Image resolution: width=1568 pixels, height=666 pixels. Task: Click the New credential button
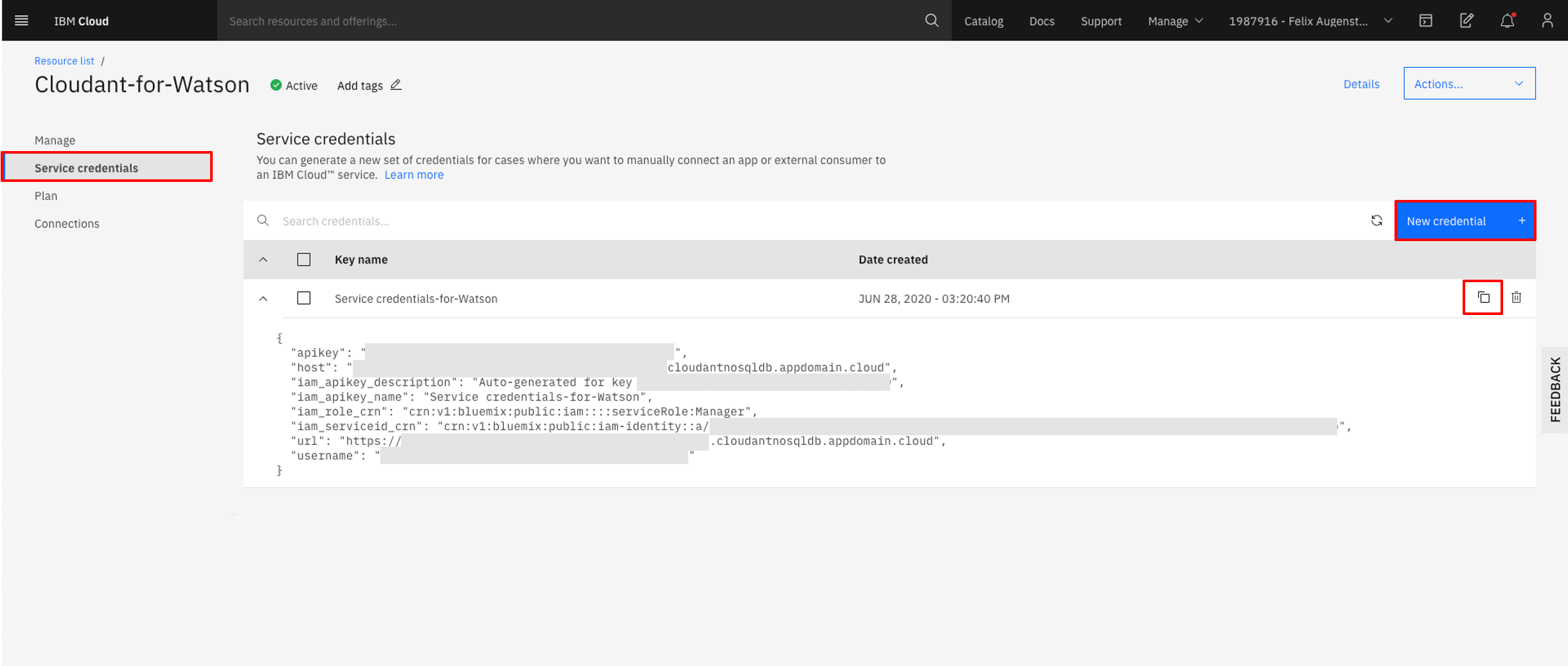(1465, 221)
